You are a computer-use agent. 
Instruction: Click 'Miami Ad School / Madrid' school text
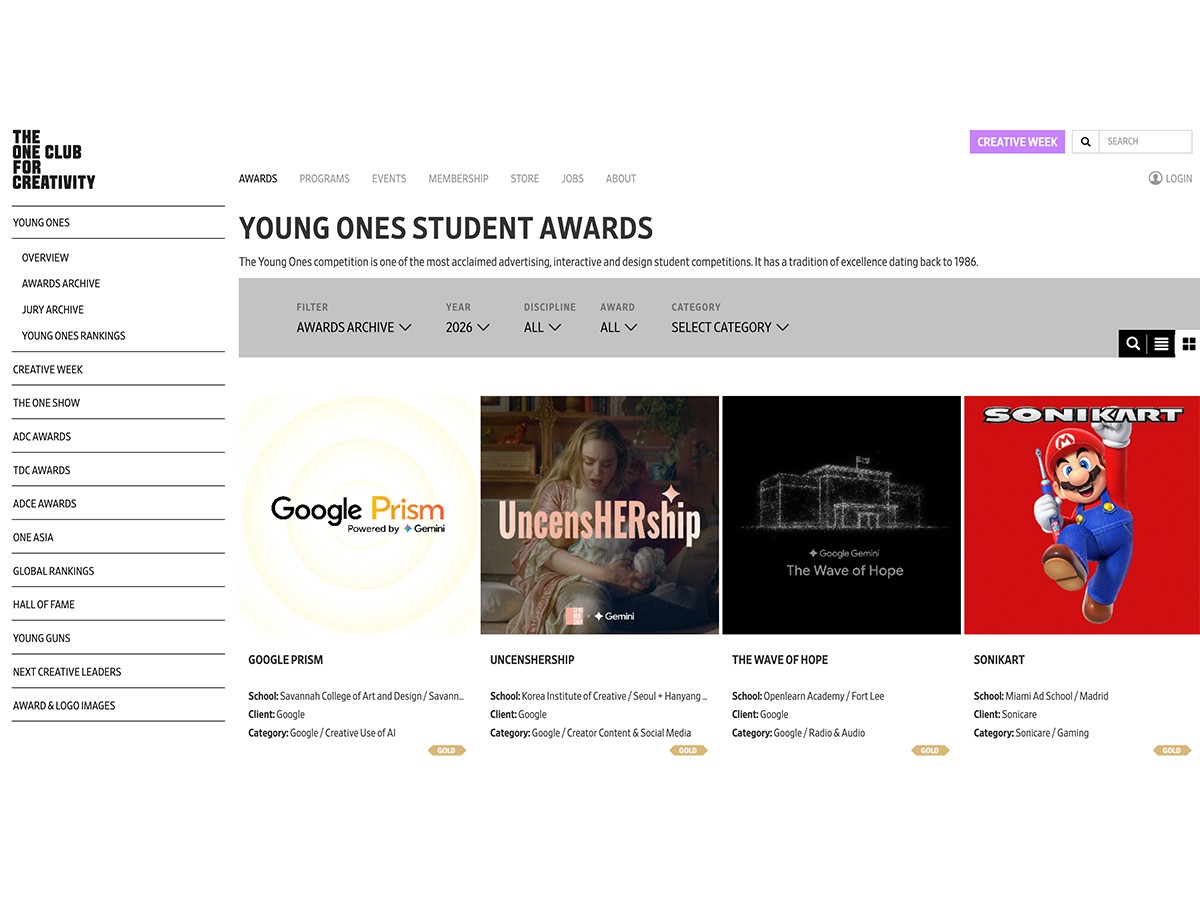tap(1057, 696)
